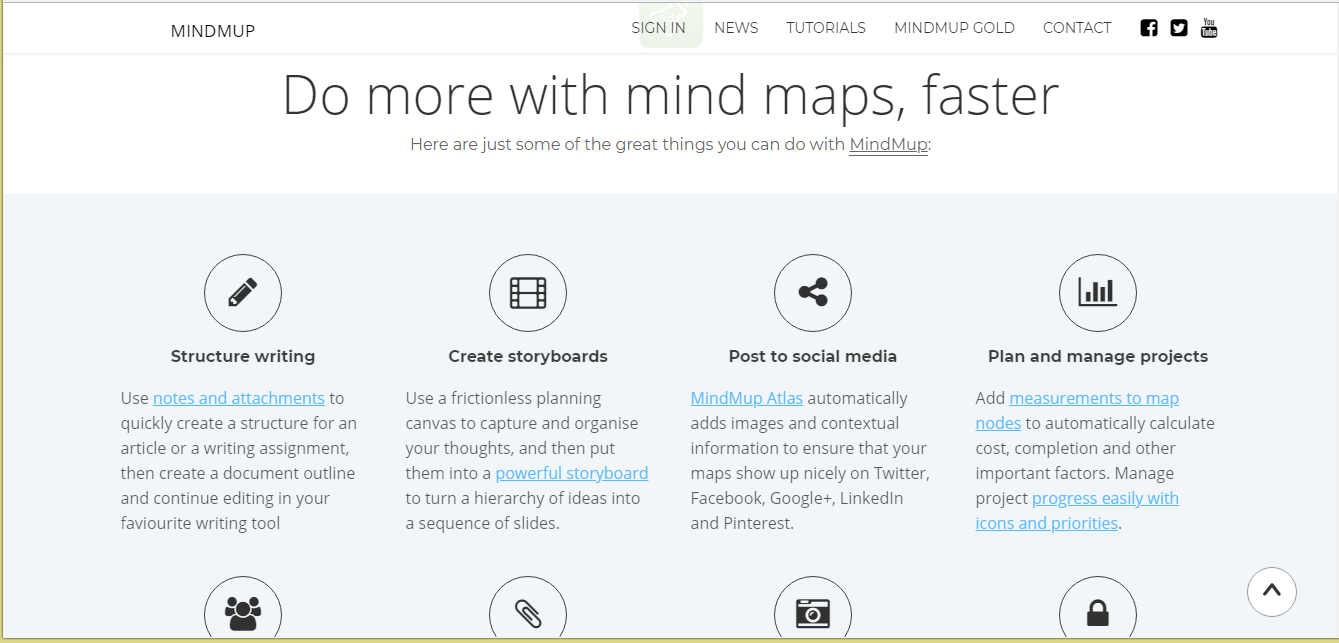Image resolution: width=1339 pixels, height=643 pixels.
Task: Click the MINDMUP logo text
Action: click(213, 31)
